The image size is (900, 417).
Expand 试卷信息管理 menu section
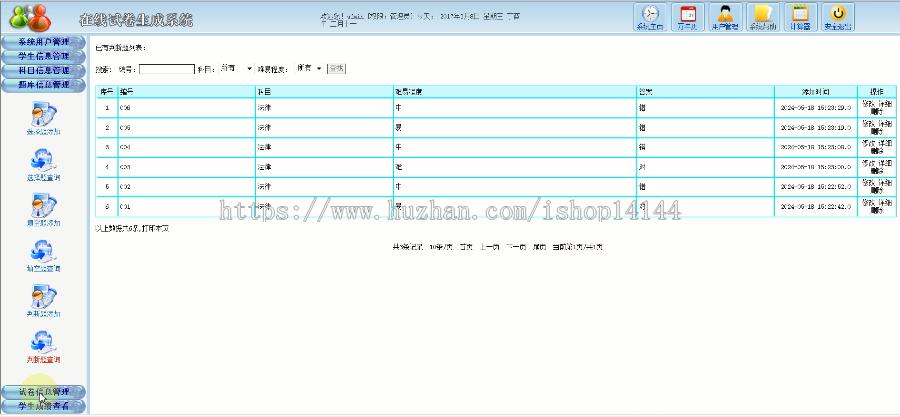coord(44,392)
